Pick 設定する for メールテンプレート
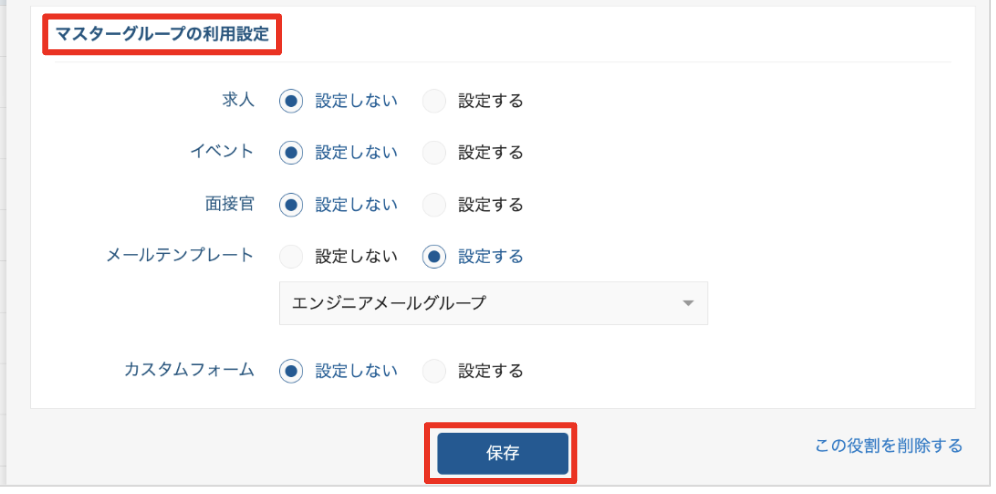The width and height of the screenshot is (996, 494). click(435, 256)
